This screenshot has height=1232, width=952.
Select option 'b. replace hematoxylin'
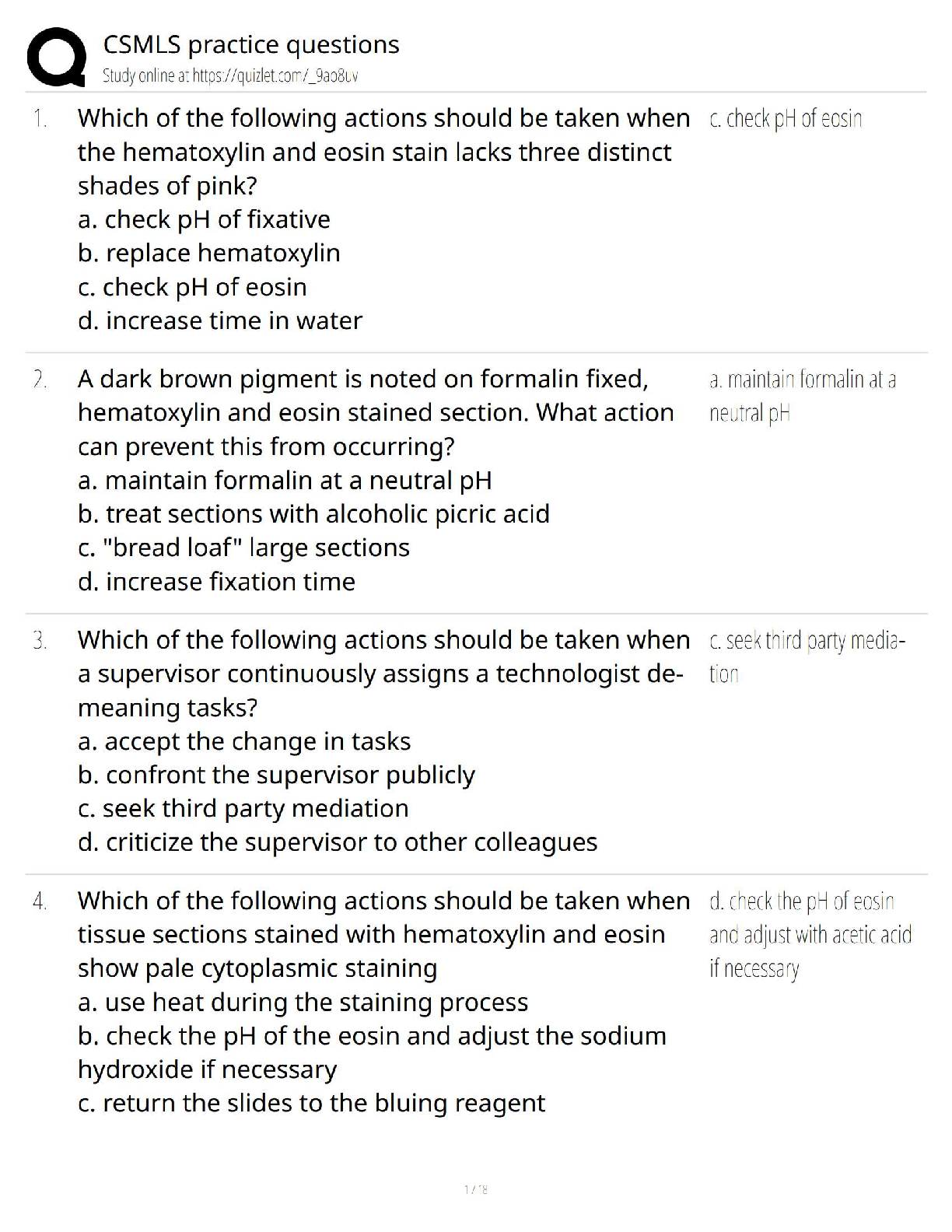coord(208,253)
